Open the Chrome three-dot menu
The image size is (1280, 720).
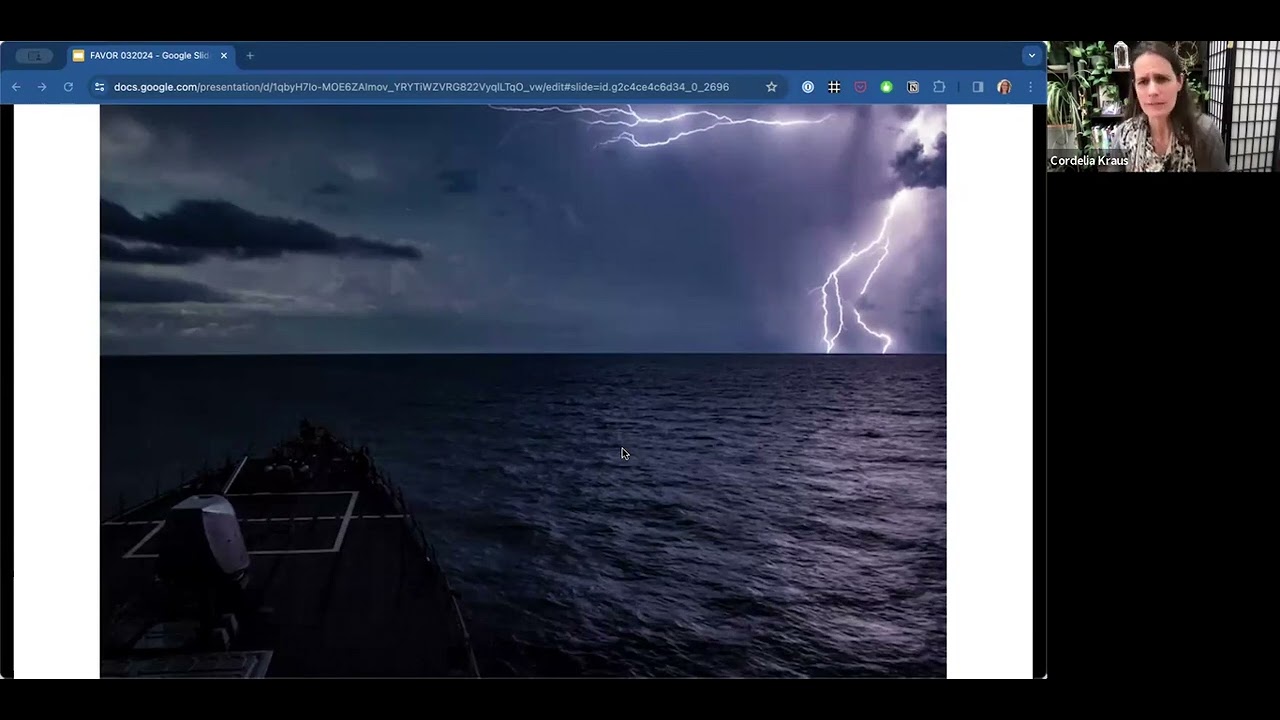(x=1030, y=87)
